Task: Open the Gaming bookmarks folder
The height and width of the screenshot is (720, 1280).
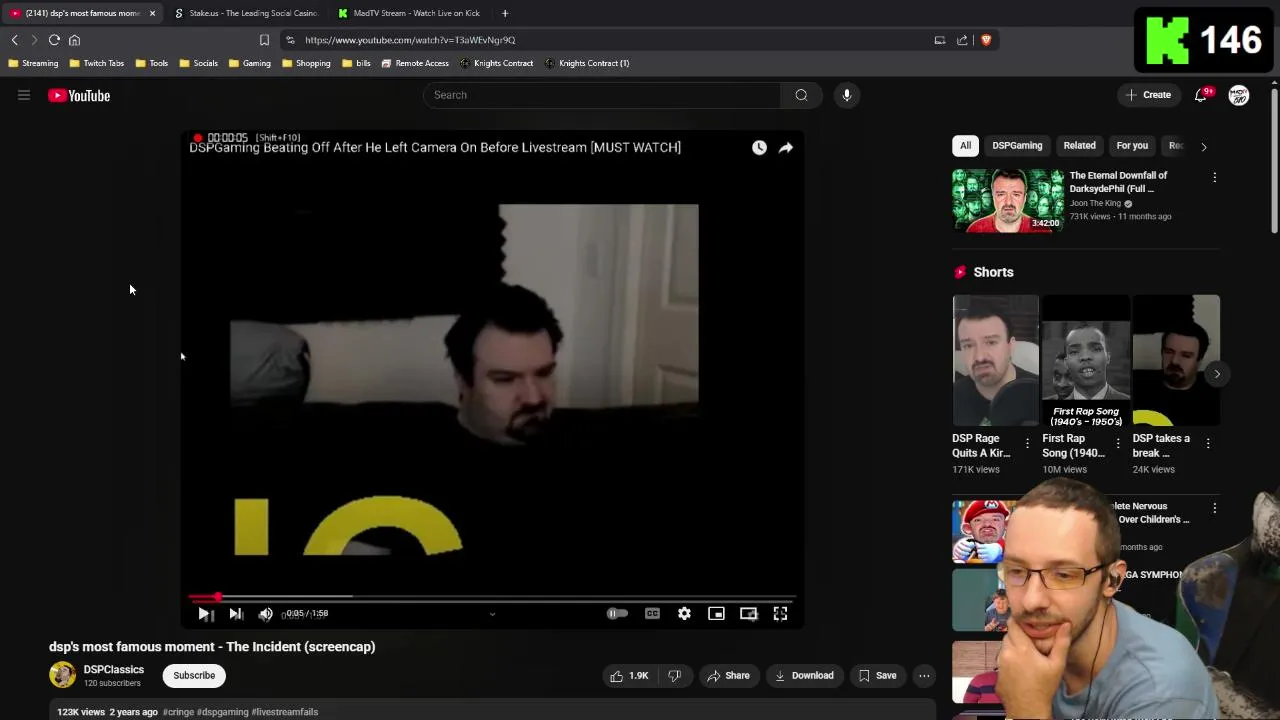Action: [x=250, y=63]
